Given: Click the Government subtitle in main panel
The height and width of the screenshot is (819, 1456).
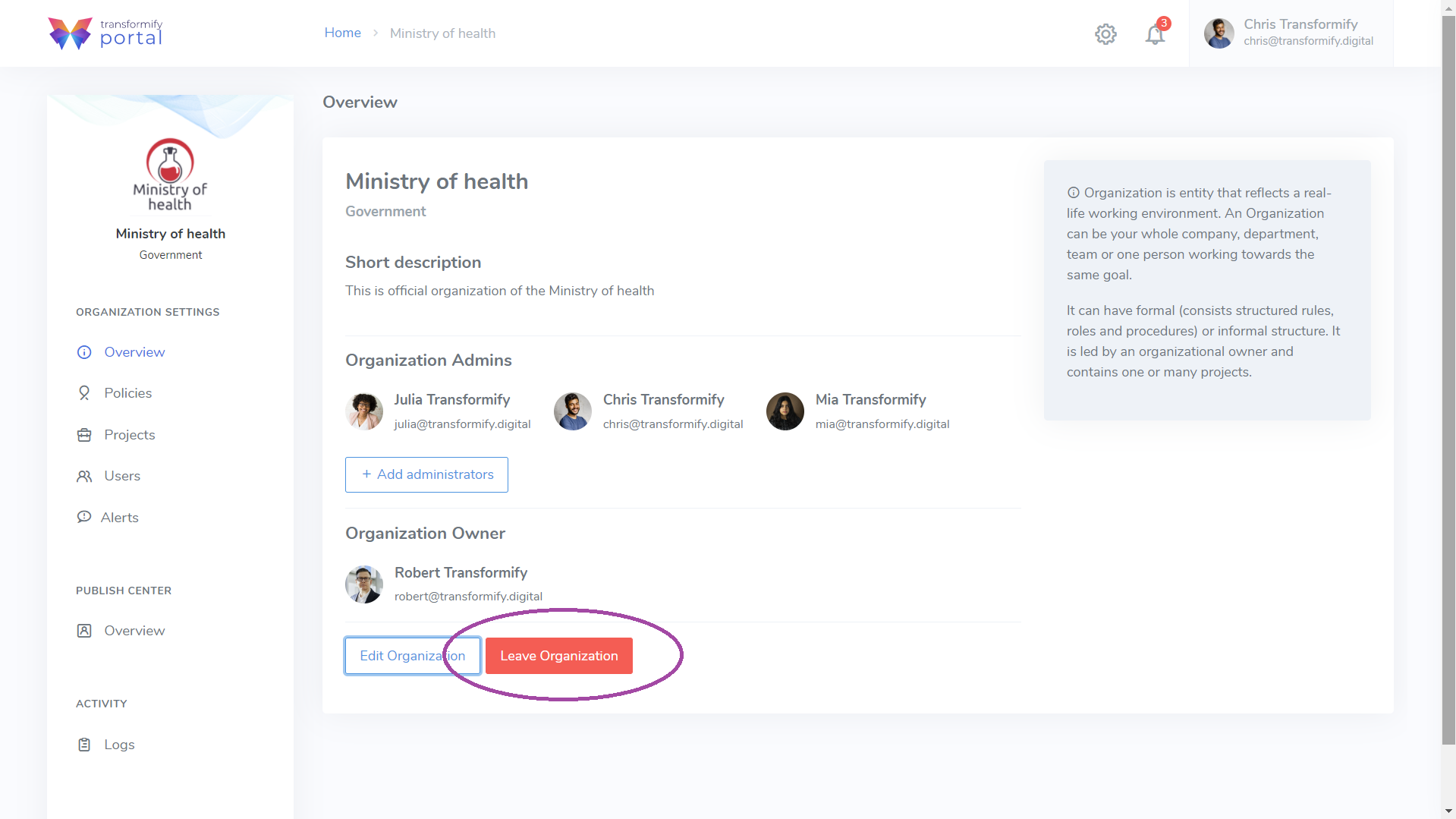Looking at the screenshot, I should click(x=385, y=212).
